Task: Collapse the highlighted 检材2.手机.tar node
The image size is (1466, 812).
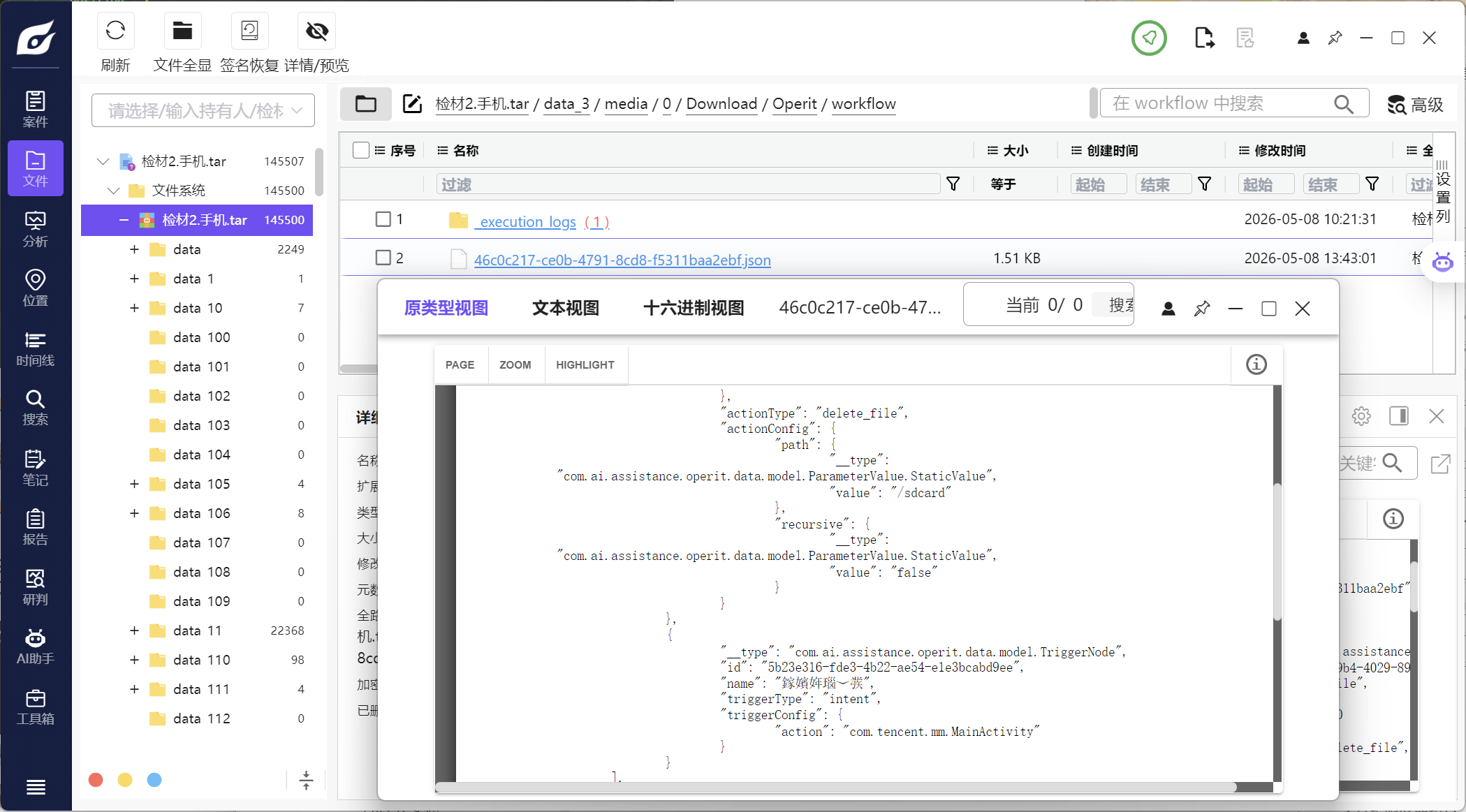Action: [124, 220]
